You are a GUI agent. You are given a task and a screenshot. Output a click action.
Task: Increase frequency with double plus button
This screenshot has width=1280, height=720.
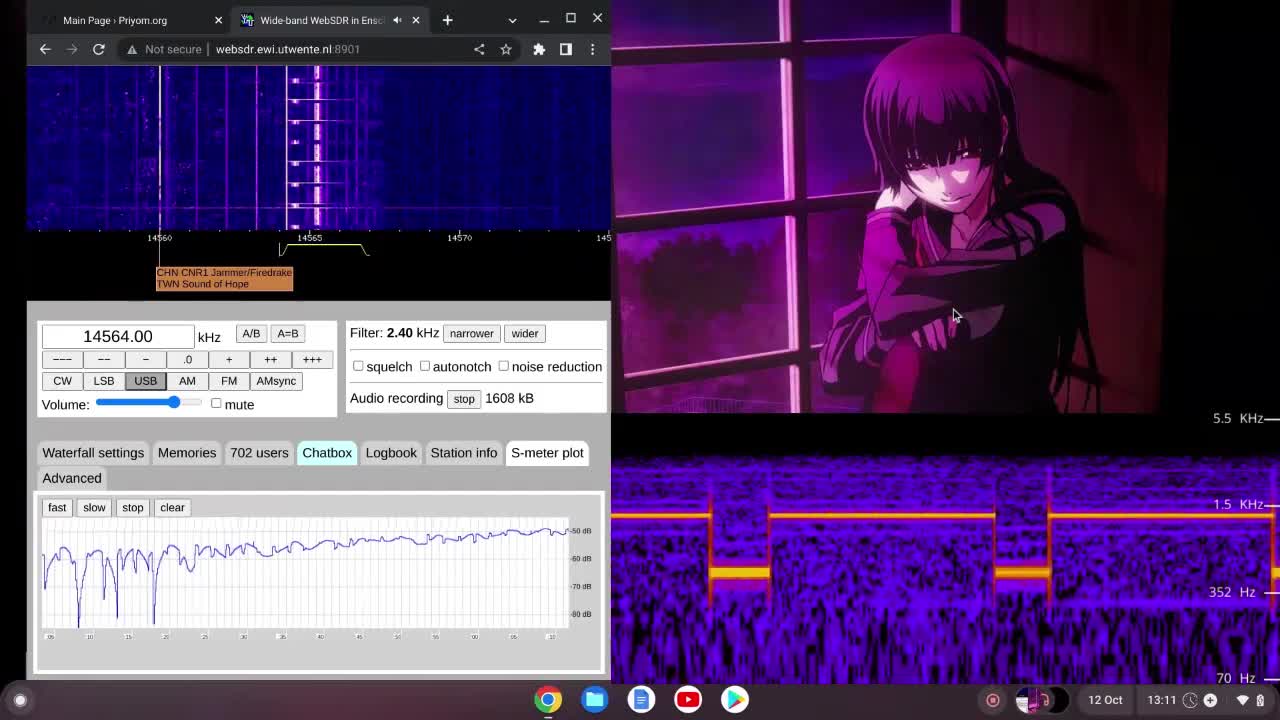pyautogui.click(x=270, y=360)
